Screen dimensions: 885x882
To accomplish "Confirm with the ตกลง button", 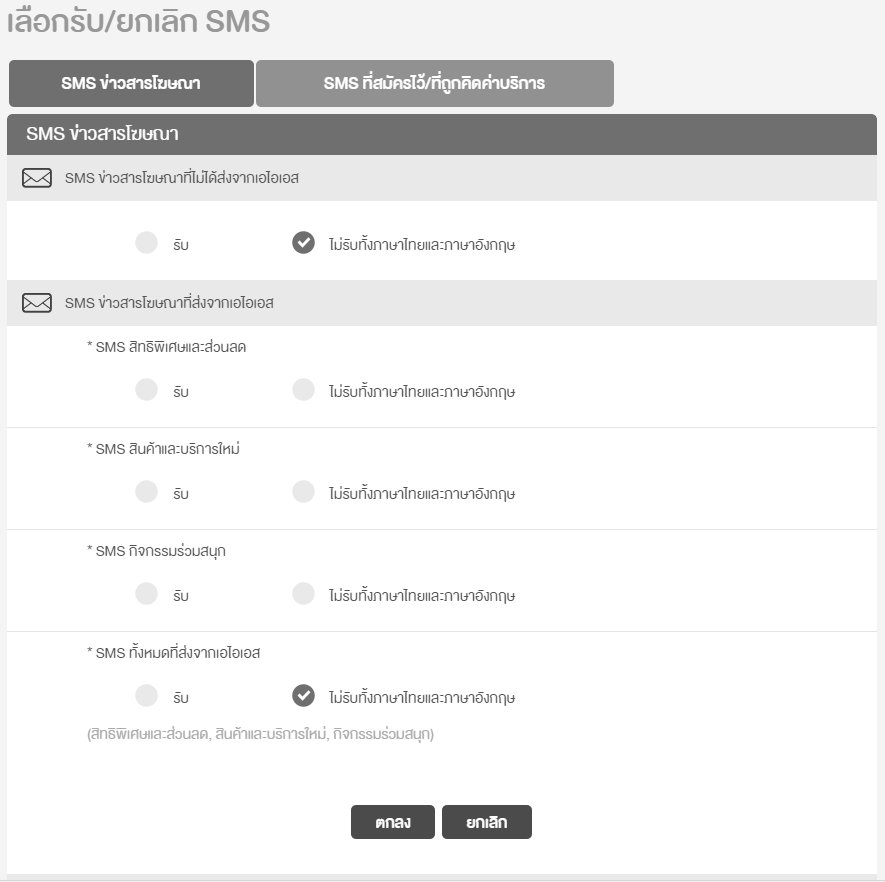I will coord(393,822).
